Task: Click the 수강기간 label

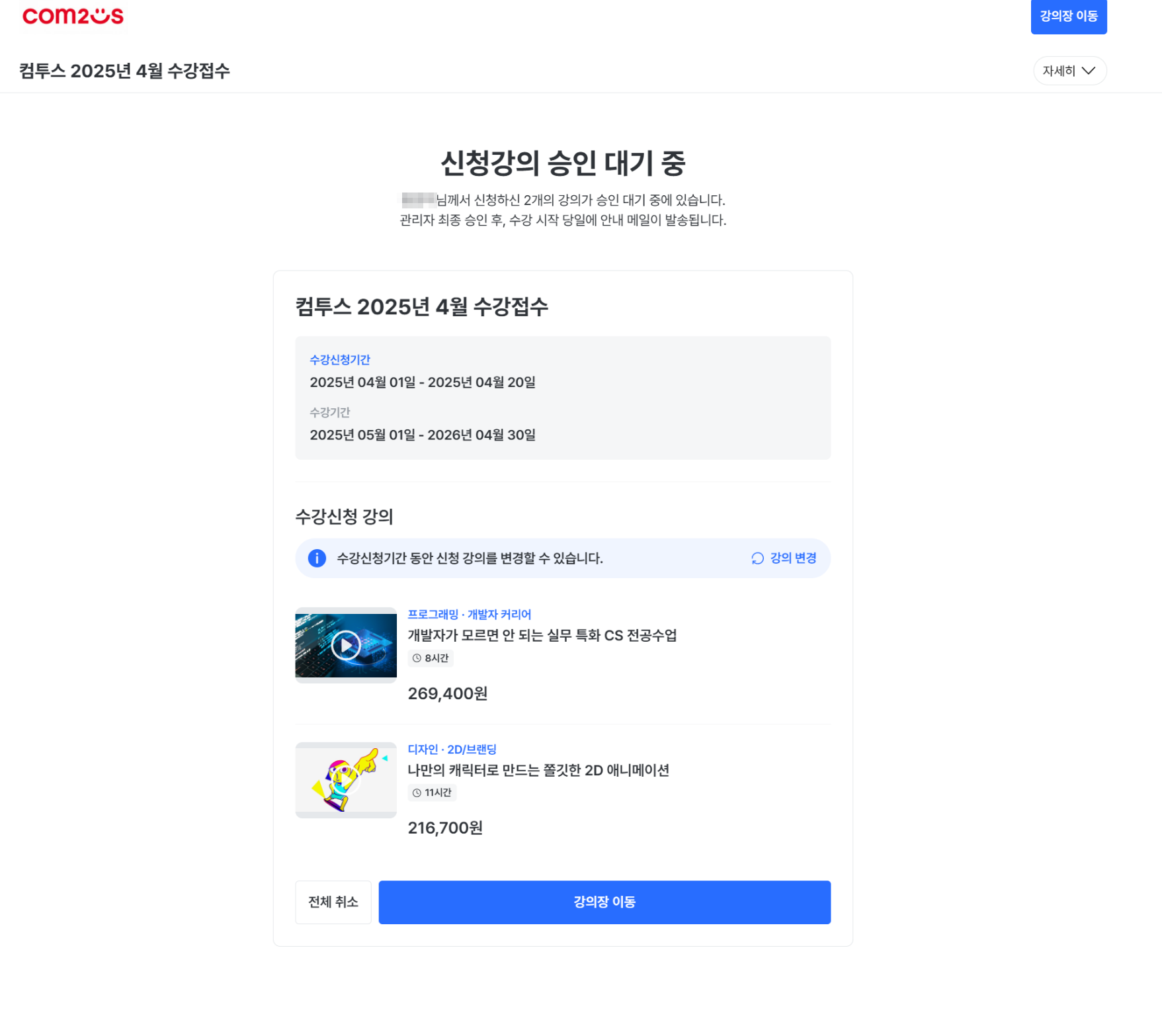Action: (x=329, y=412)
